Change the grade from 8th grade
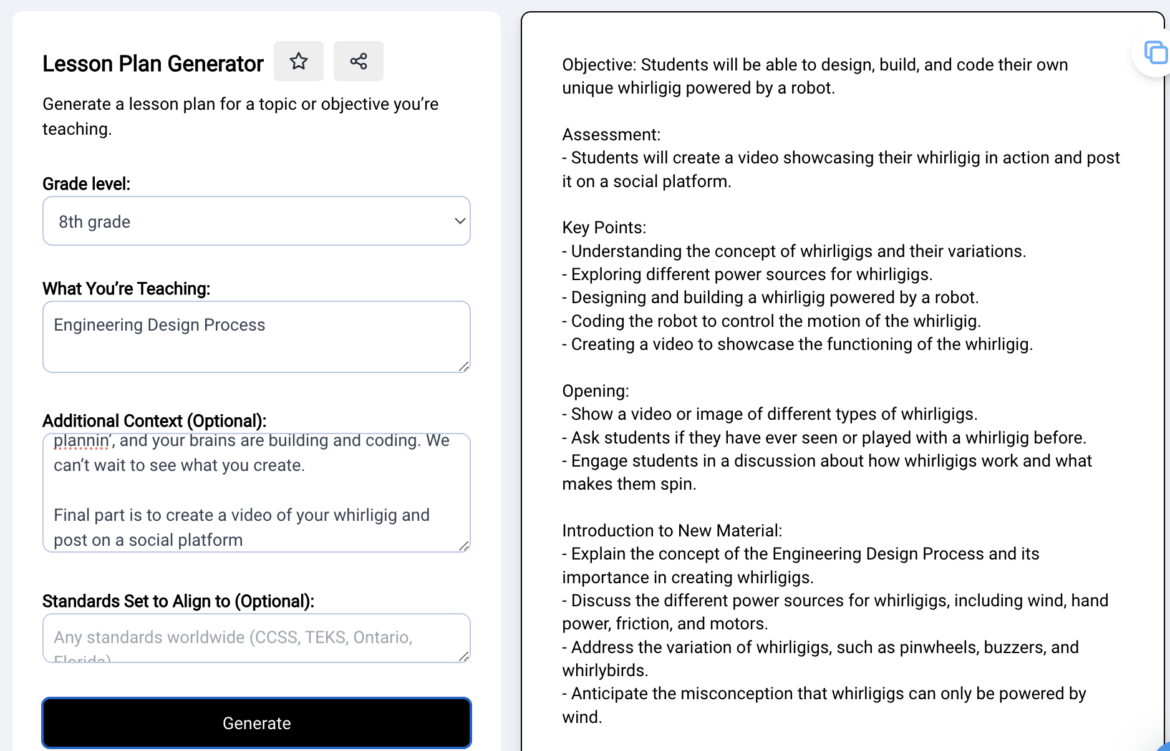1170x751 pixels. [x=257, y=221]
